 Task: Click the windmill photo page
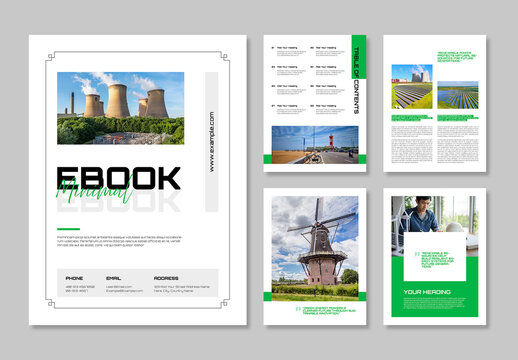pos(315,248)
